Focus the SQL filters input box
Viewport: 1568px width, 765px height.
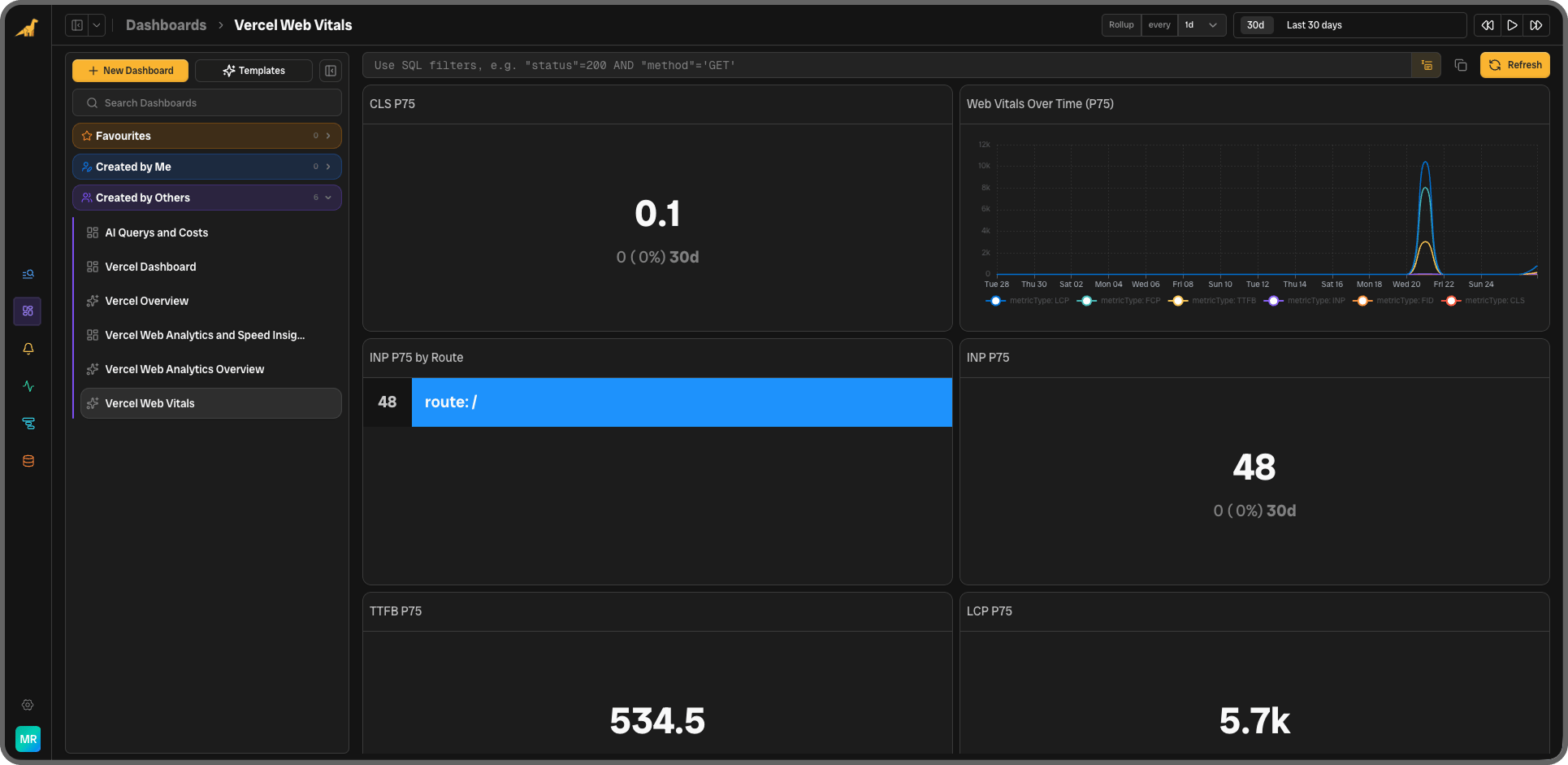886,65
